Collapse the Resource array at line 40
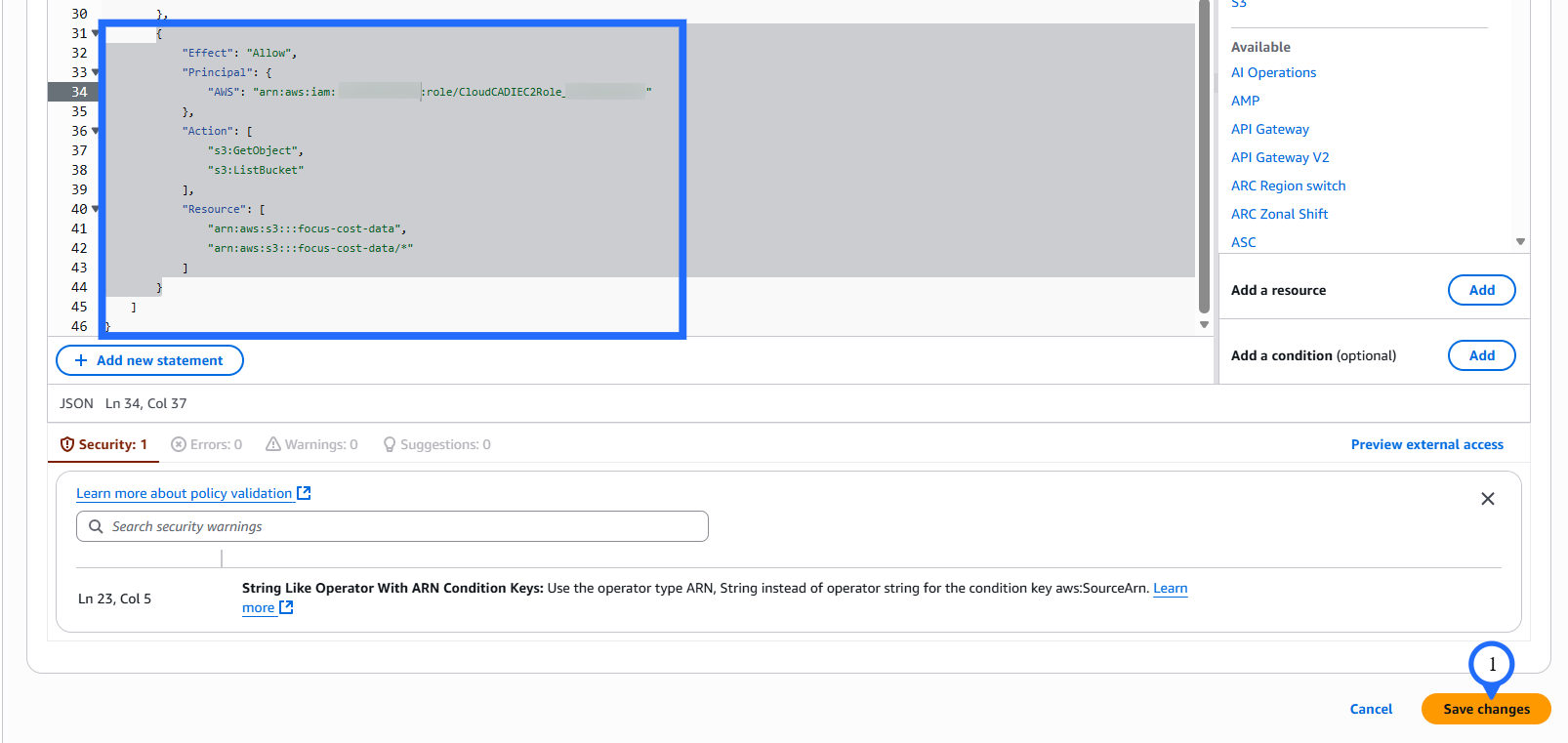1568x743 pixels. click(96, 209)
